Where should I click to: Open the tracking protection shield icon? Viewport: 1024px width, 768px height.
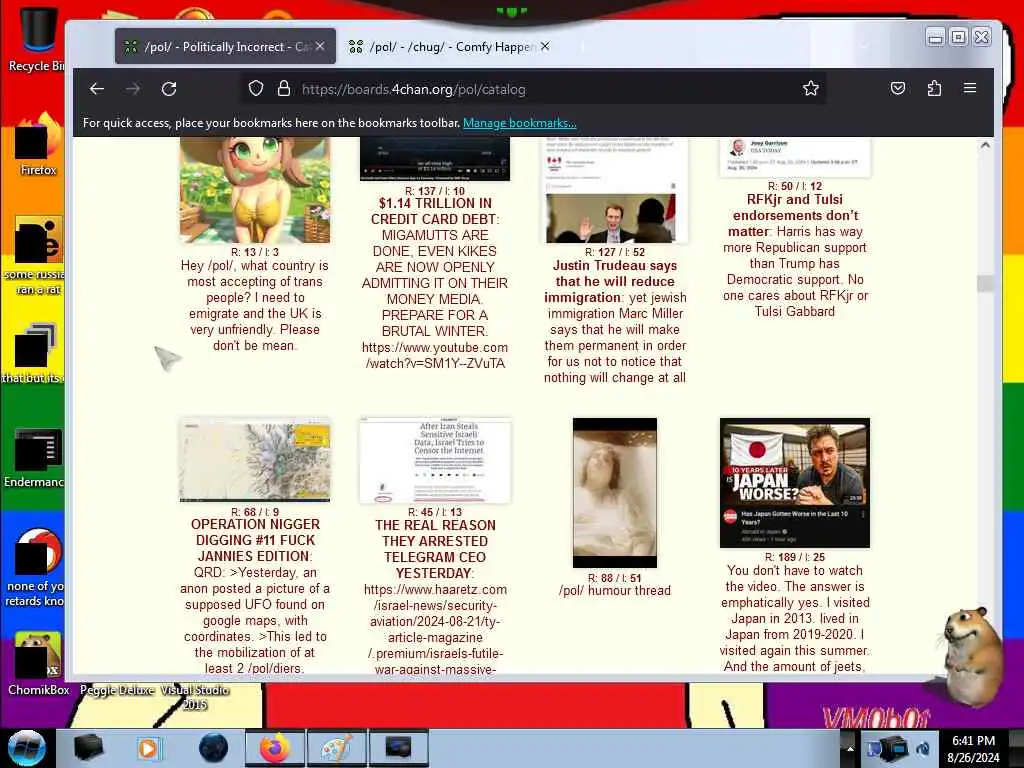256,89
